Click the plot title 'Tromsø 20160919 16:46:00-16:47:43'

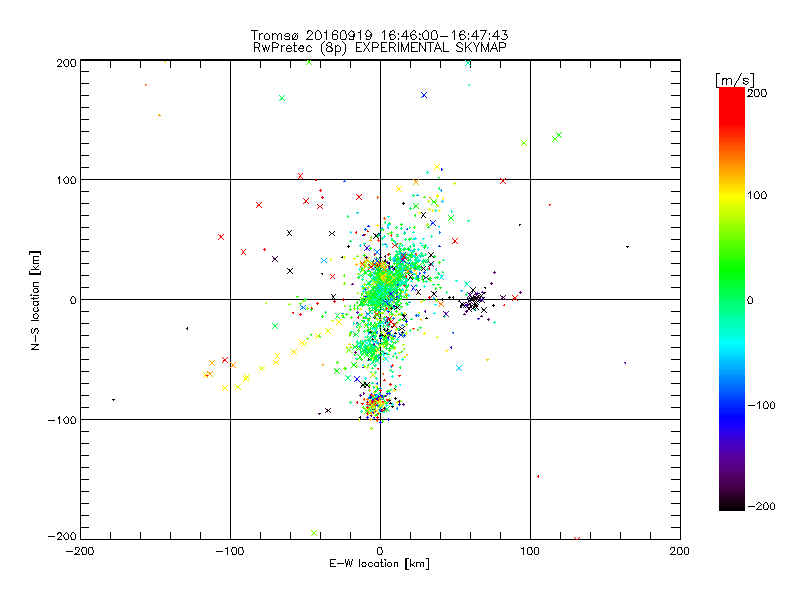tap(379, 33)
